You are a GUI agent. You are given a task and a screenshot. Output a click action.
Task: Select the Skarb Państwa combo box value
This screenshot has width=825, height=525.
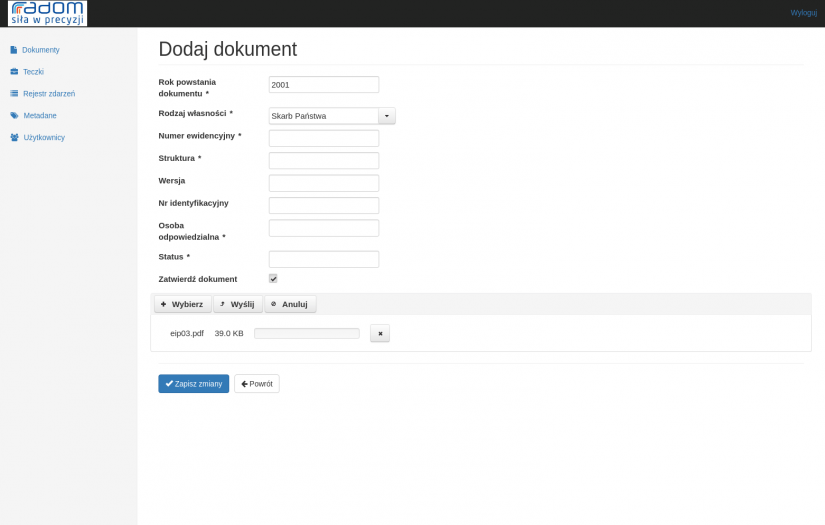tap(324, 116)
